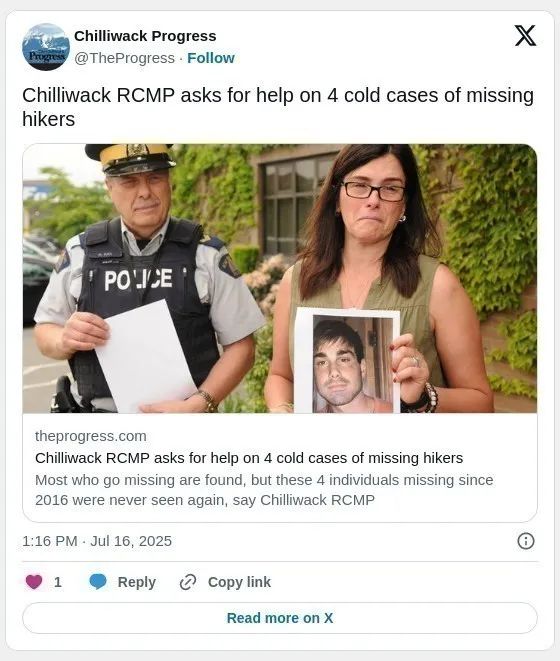Open the Chilliwack Progress profile avatar
The width and height of the screenshot is (560, 661).
[46, 46]
